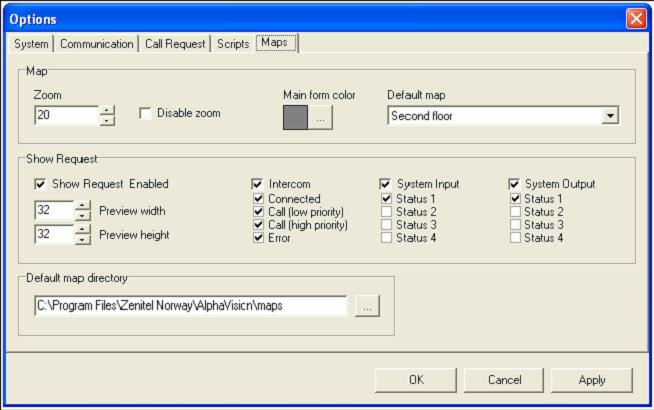Click the Preview width down arrow
Image resolution: width=654 pixels, height=410 pixels.
pos(83,216)
